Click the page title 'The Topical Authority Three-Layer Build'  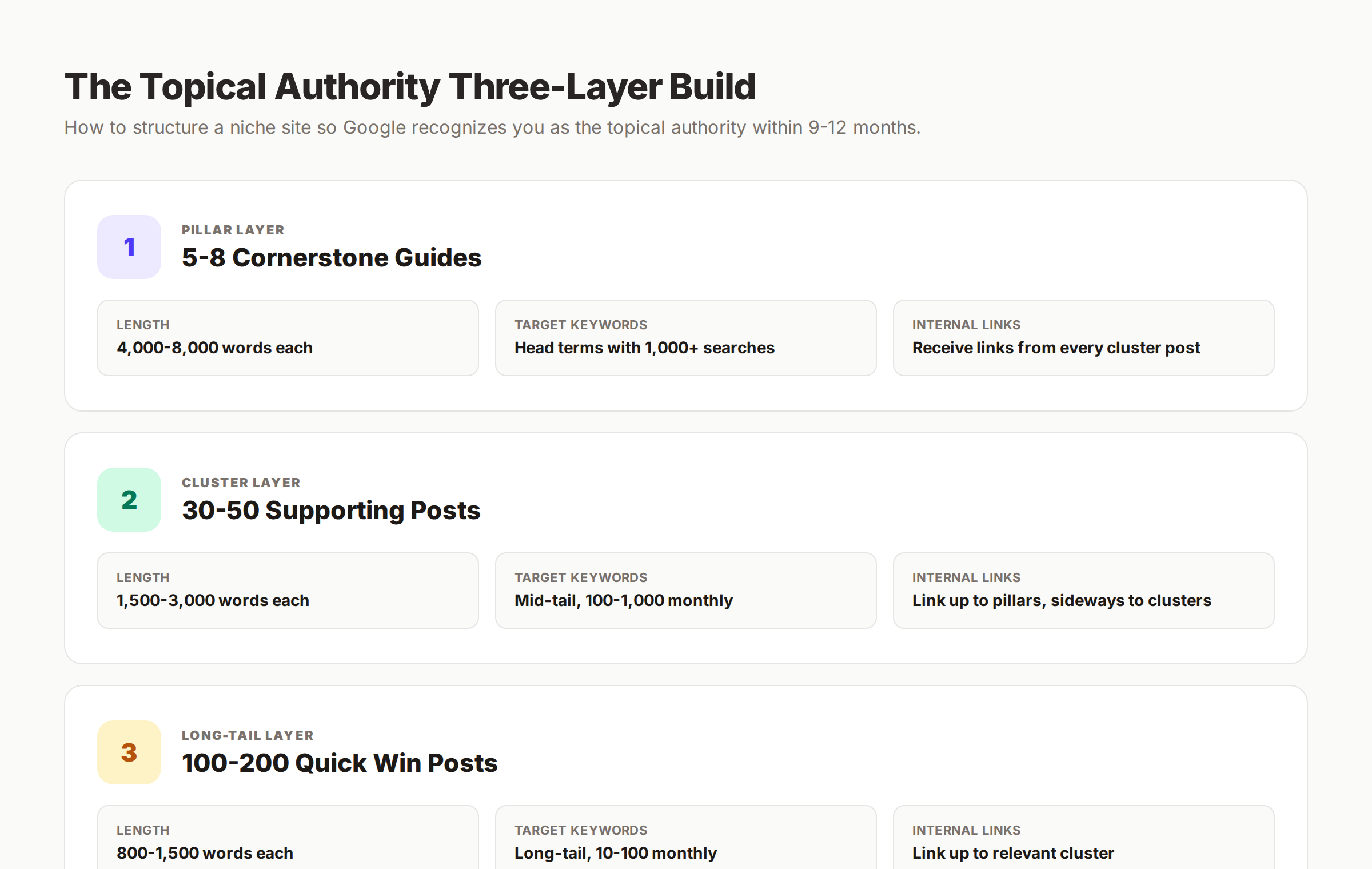click(x=410, y=87)
